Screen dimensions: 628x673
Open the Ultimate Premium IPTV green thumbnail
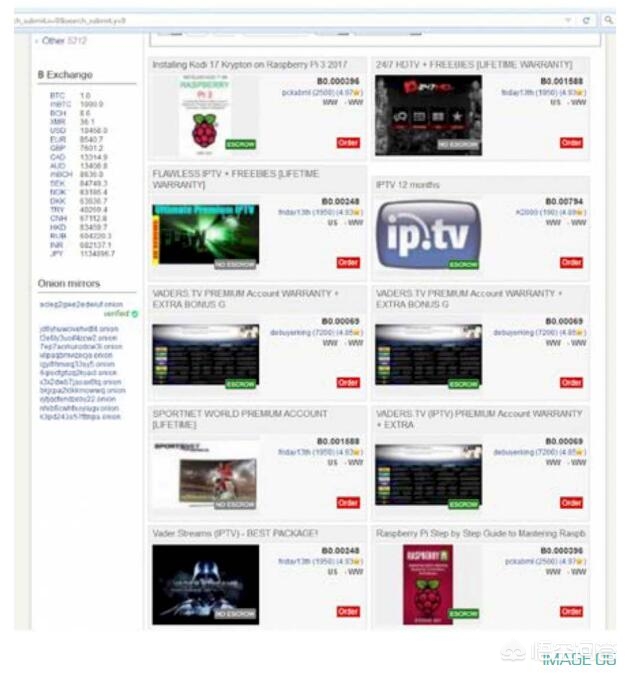(x=206, y=234)
